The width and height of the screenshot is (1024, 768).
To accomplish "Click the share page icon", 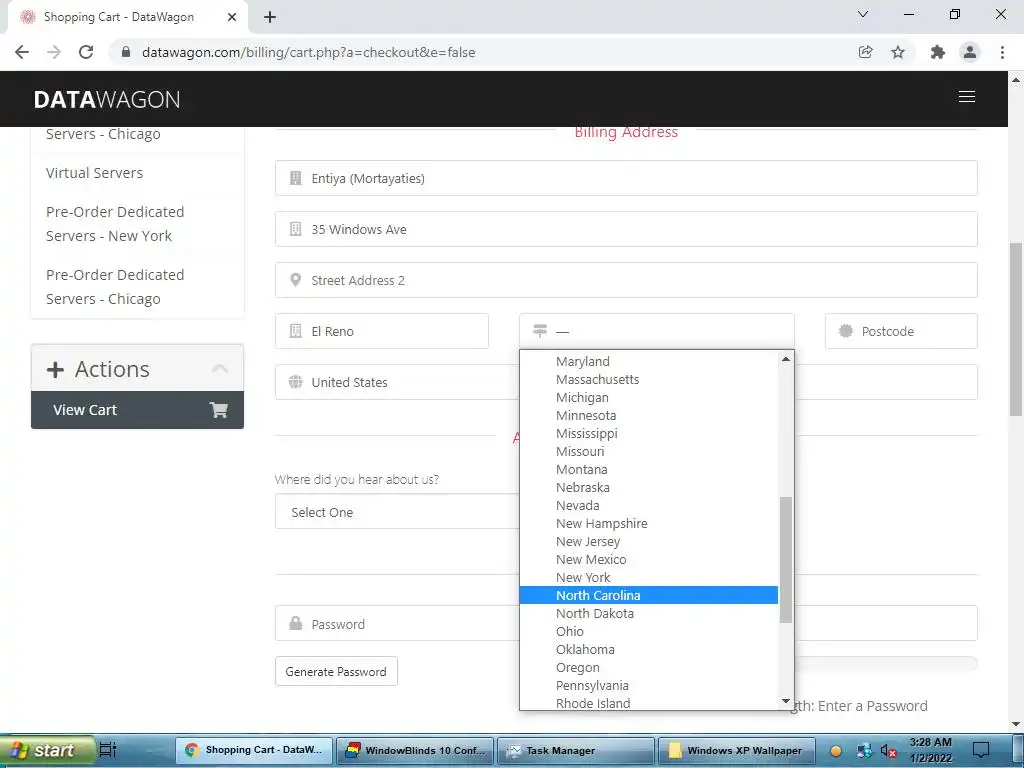I will coord(865,52).
